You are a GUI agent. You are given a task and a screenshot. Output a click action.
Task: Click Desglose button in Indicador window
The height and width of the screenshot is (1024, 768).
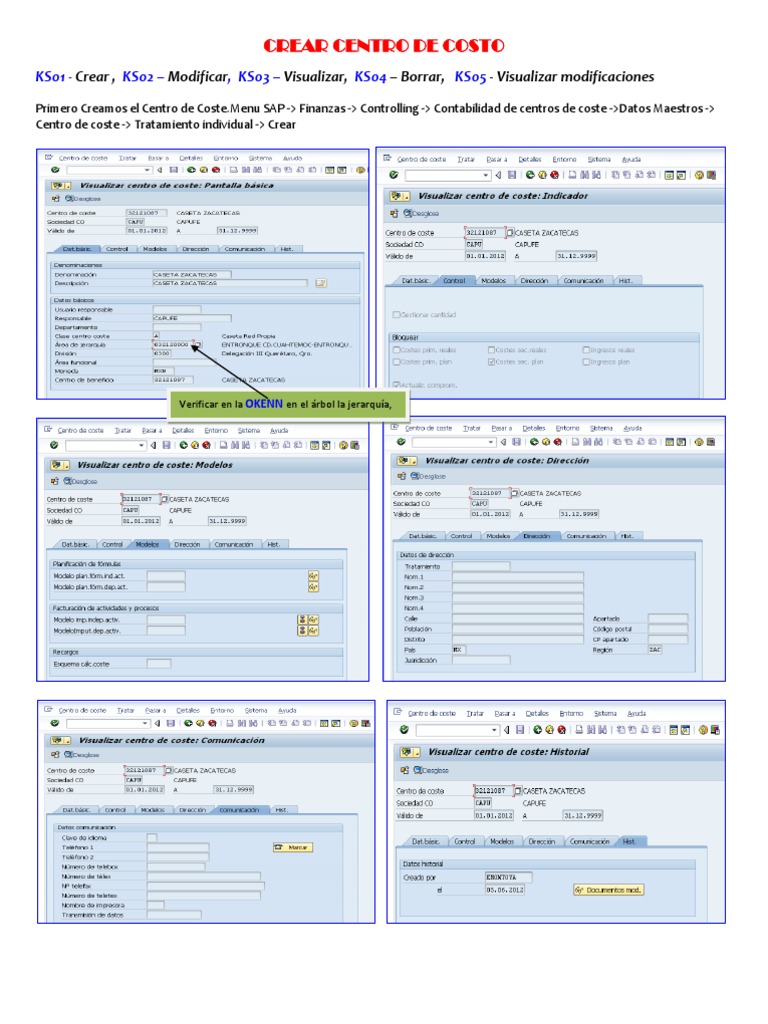tap(421, 214)
